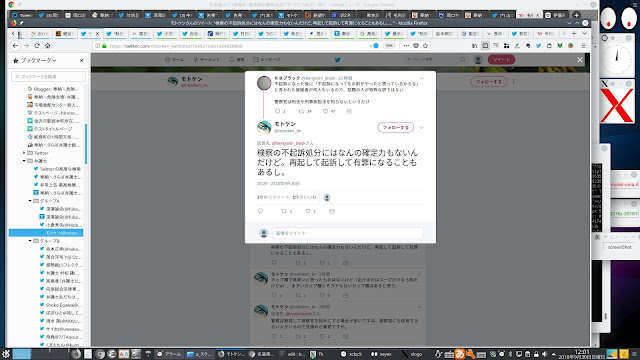Toggle the sidebar icon in toolbar
This screenshot has width=640, height=360.
[x=485, y=46]
